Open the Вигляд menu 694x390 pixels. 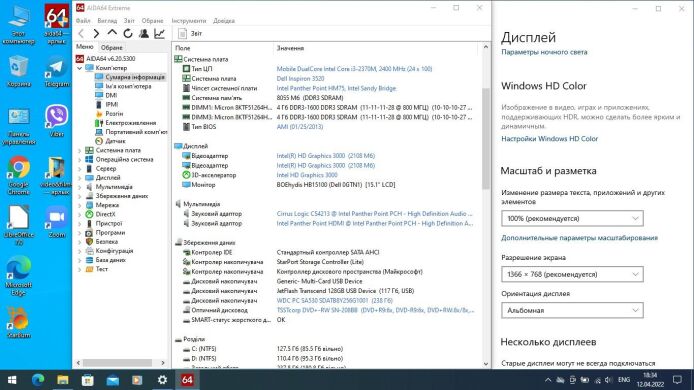tap(107, 21)
